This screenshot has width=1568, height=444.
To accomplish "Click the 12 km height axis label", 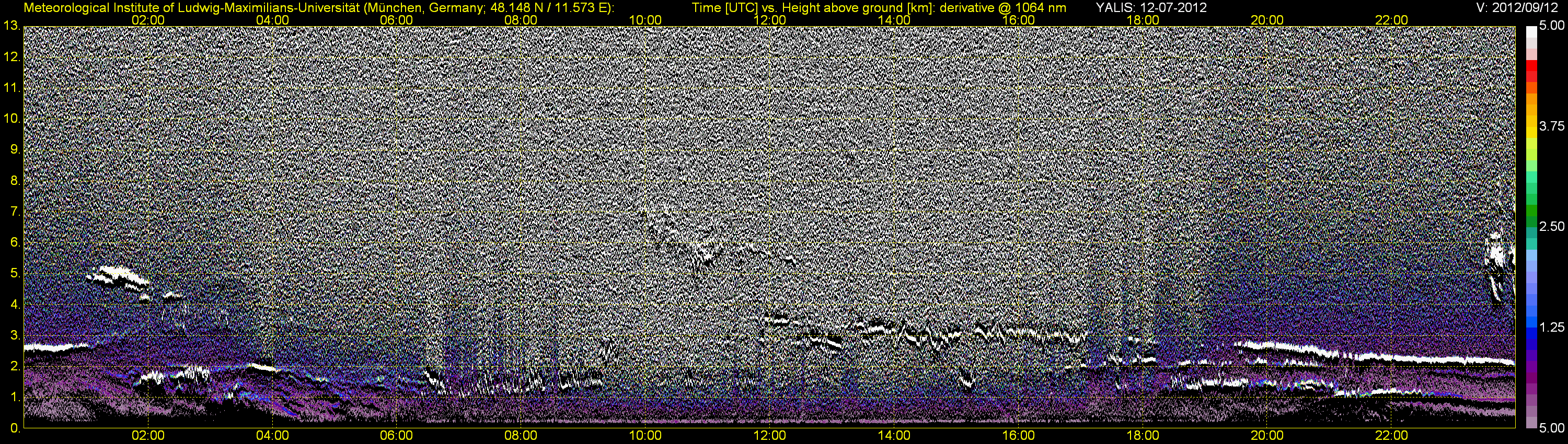I will [12, 56].
